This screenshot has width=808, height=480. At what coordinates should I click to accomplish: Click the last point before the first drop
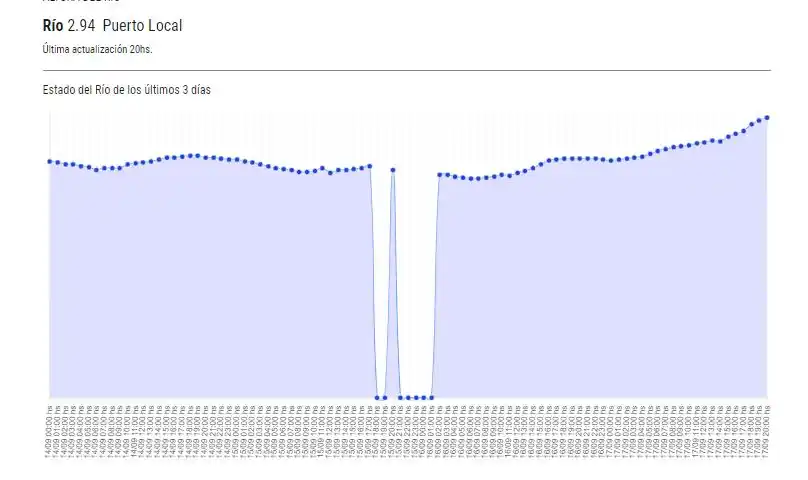tap(370, 166)
